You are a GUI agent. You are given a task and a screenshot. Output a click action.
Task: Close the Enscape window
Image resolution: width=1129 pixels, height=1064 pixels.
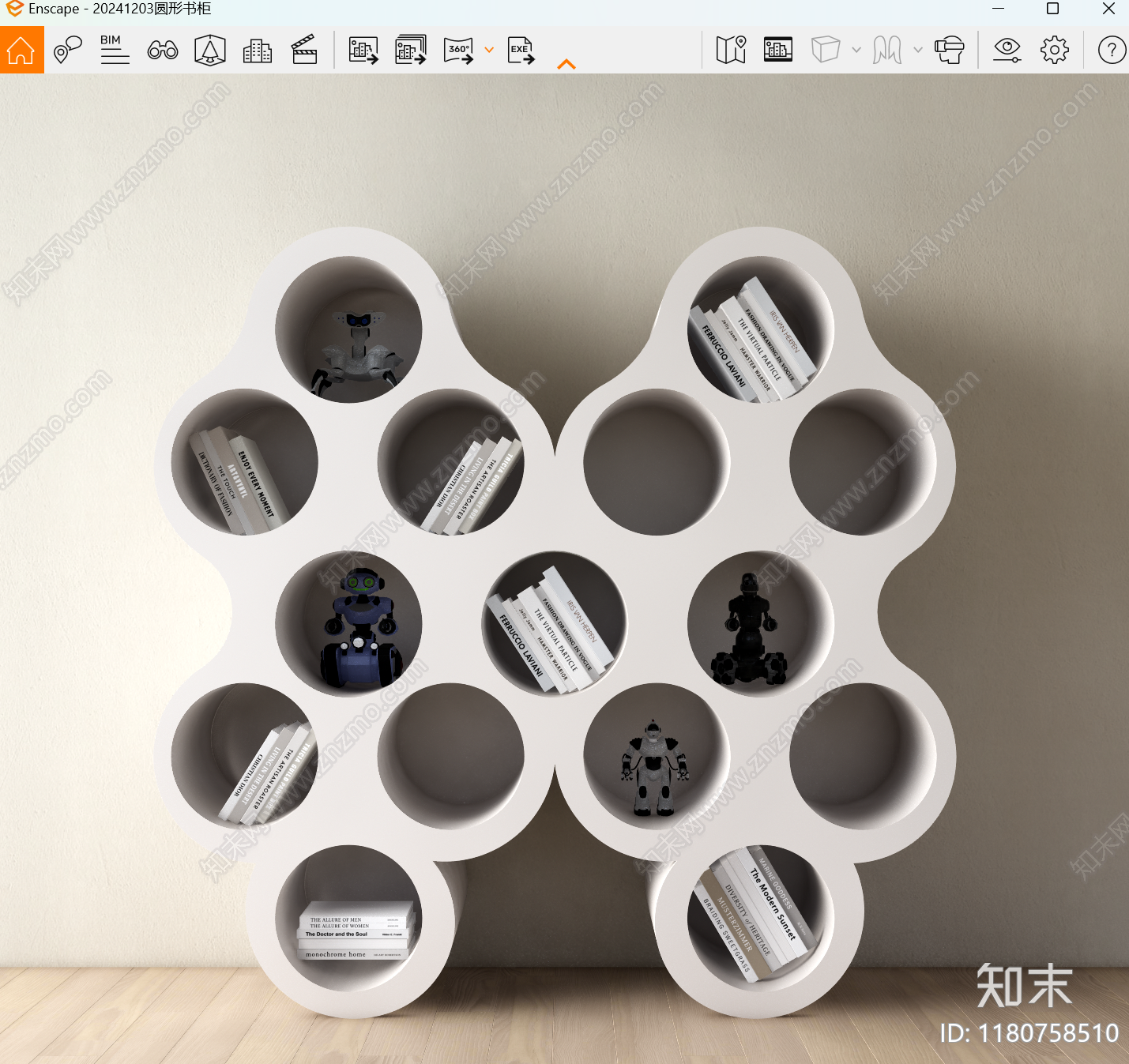coord(1108,9)
